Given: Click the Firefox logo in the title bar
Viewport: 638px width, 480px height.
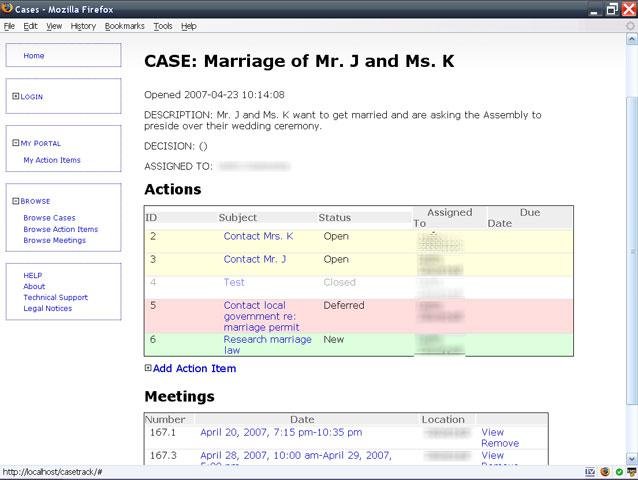Looking at the screenshot, I should (x=7, y=8).
